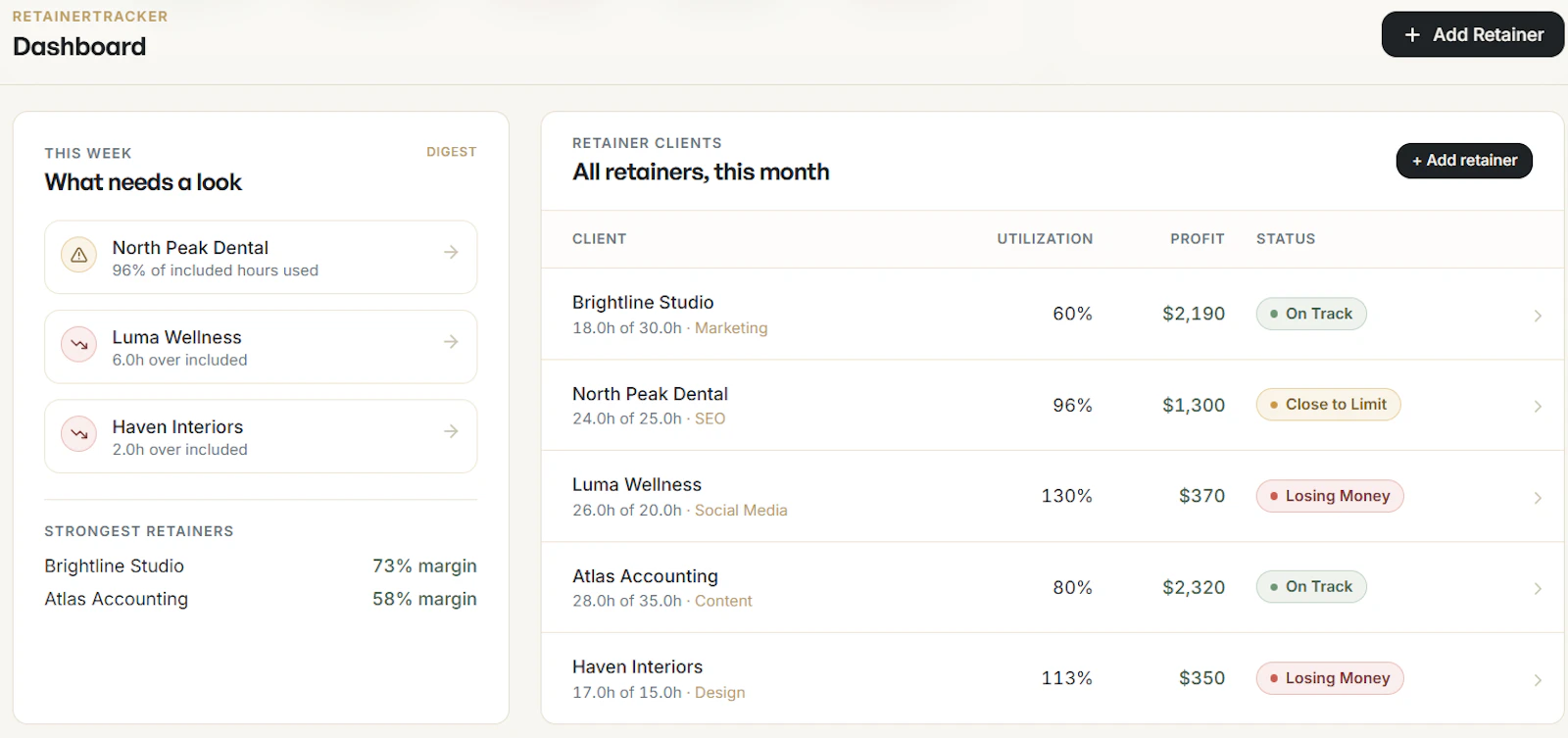Click the Design tag under Haven Interiors
The image size is (1568, 738).
pyautogui.click(x=720, y=693)
